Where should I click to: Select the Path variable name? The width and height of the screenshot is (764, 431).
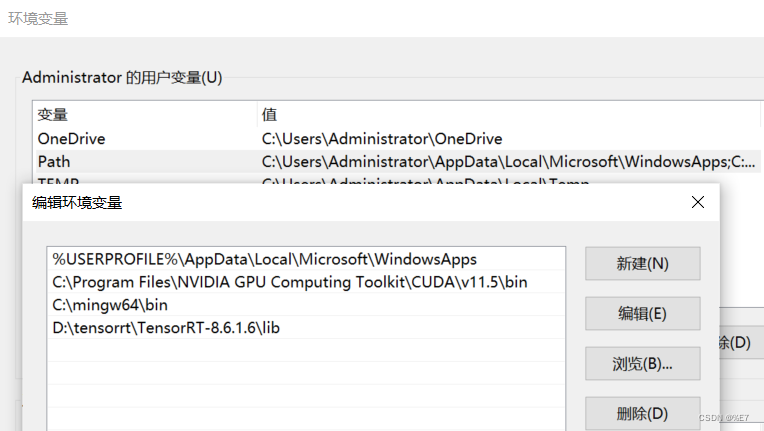(x=54, y=162)
